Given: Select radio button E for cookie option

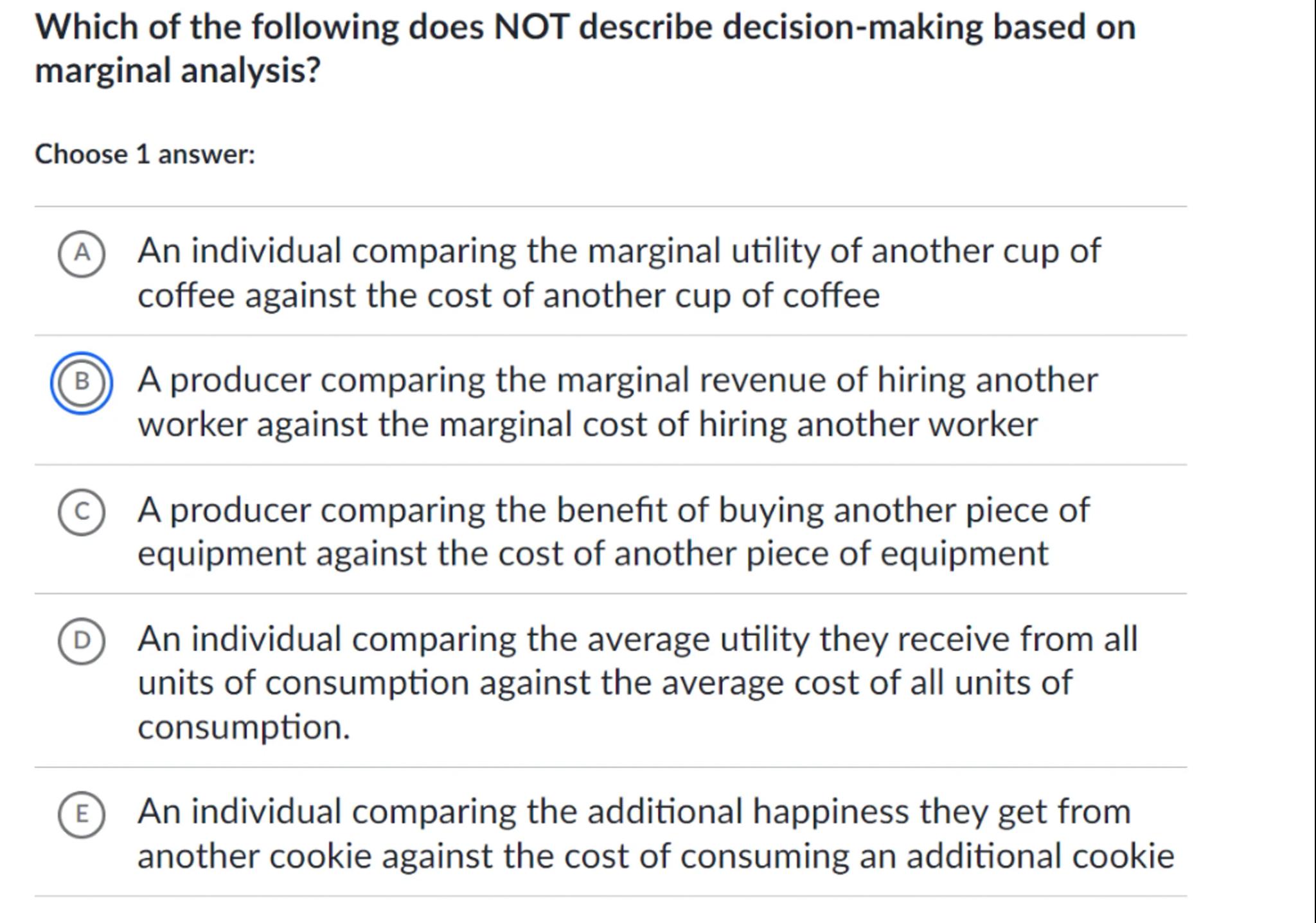Looking at the screenshot, I should [82, 814].
